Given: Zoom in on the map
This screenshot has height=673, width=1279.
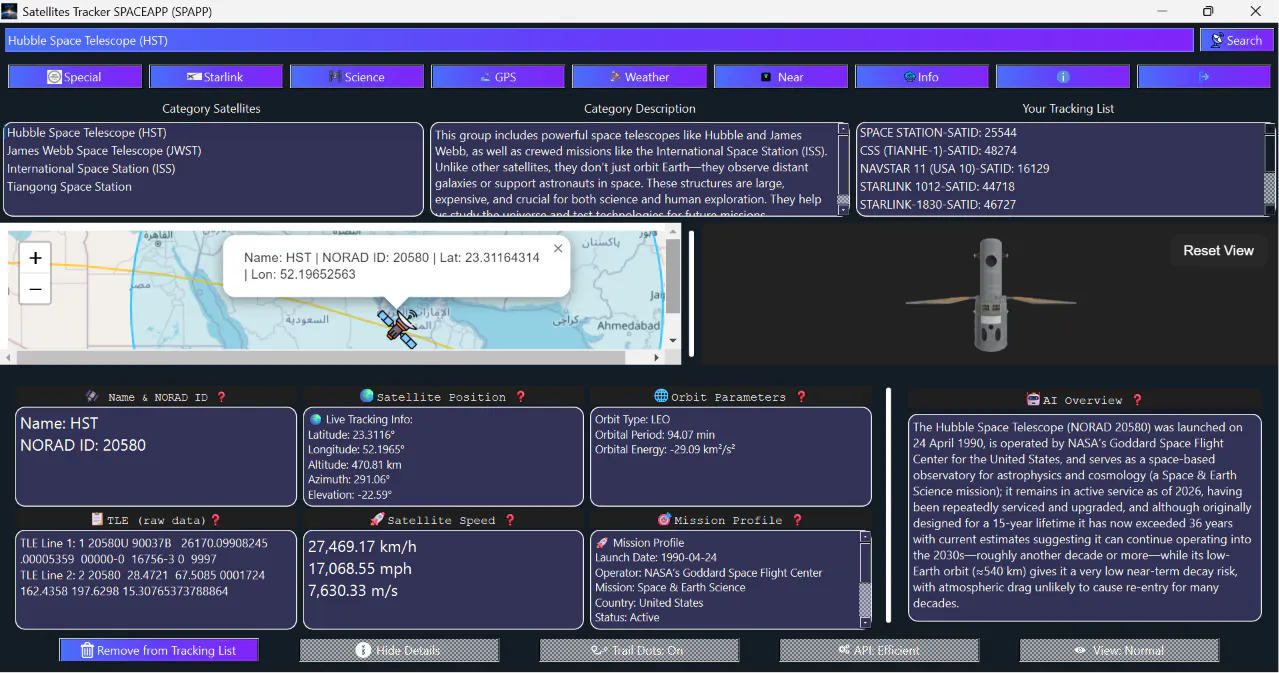Looking at the screenshot, I should pos(35,258).
